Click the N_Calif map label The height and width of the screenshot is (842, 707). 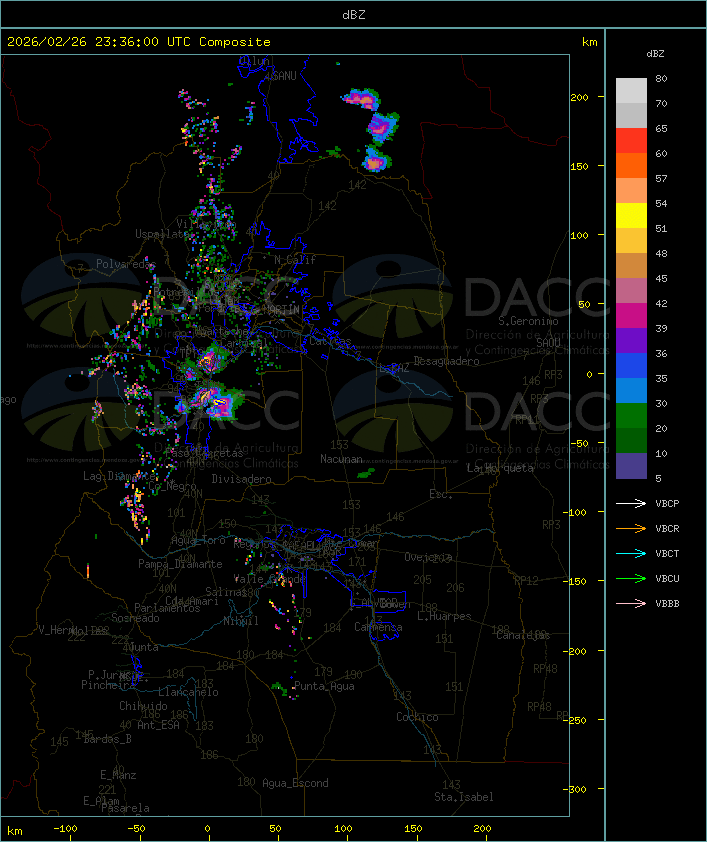tap(295, 259)
